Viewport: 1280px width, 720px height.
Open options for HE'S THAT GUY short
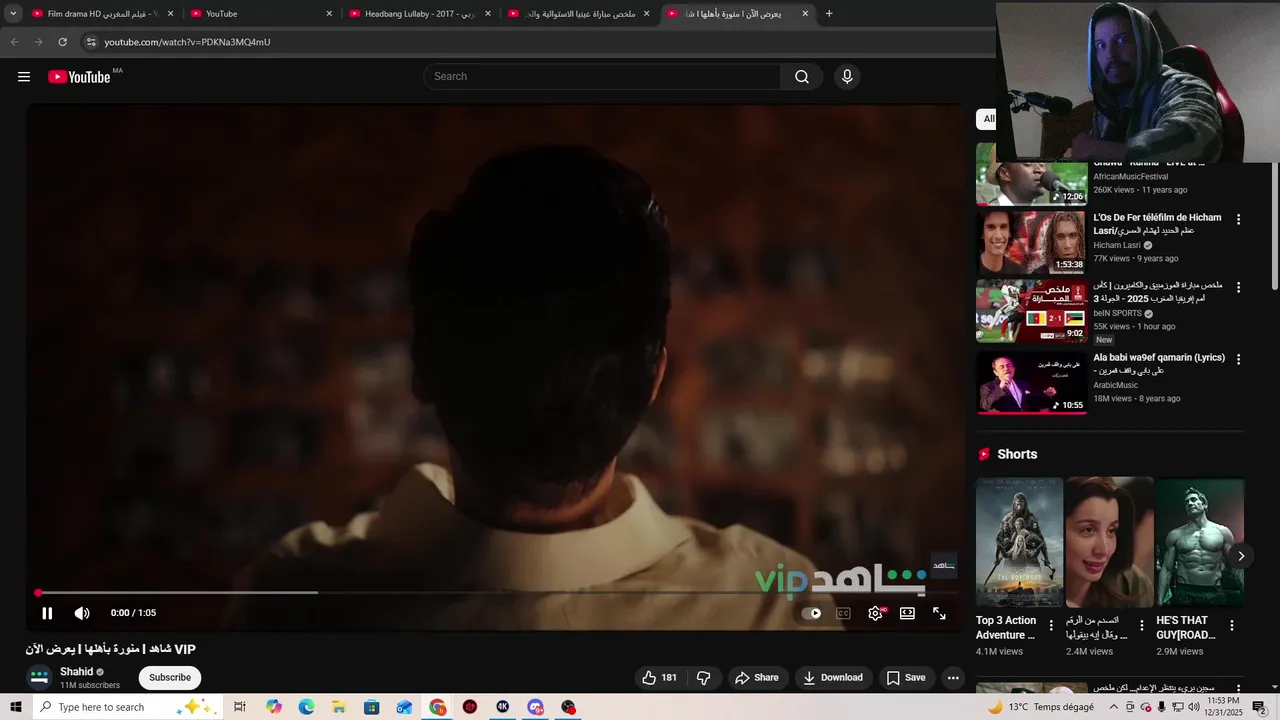point(1232,625)
